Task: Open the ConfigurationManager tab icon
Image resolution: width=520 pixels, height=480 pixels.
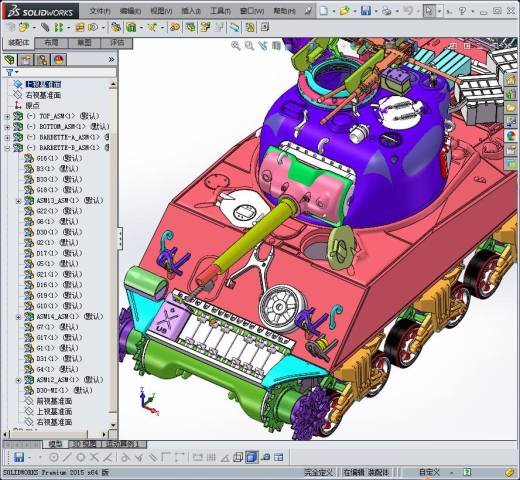Action: [42, 60]
